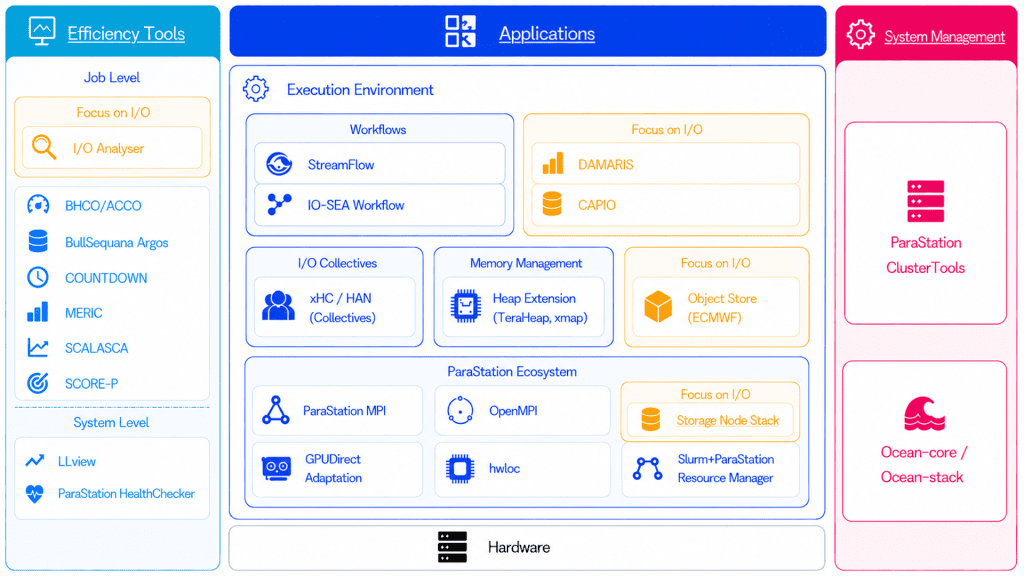Image resolution: width=1024 pixels, height=576 pixels.
Task: Click the LLview trend arrow icon
Action: pyautogui.click(x=35, y=460)
